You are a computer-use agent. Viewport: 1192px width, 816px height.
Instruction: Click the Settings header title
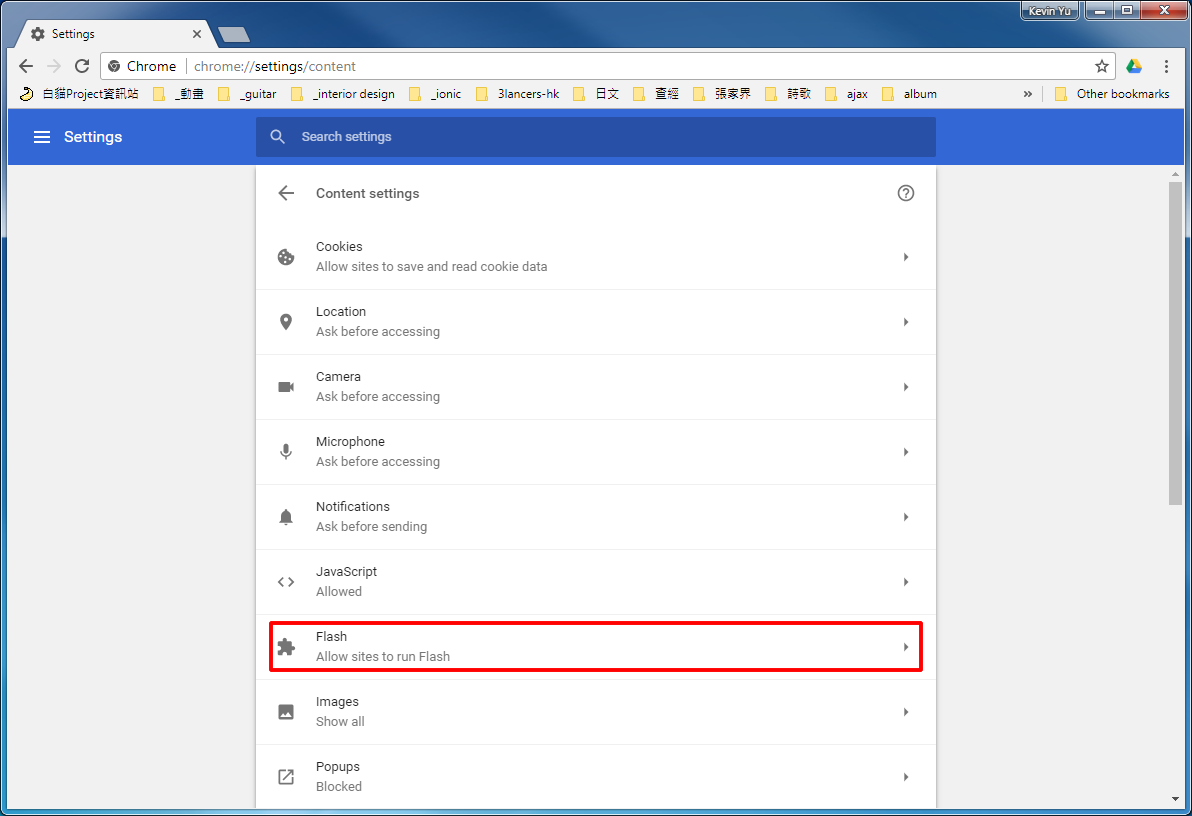click(x=93, y=137)
